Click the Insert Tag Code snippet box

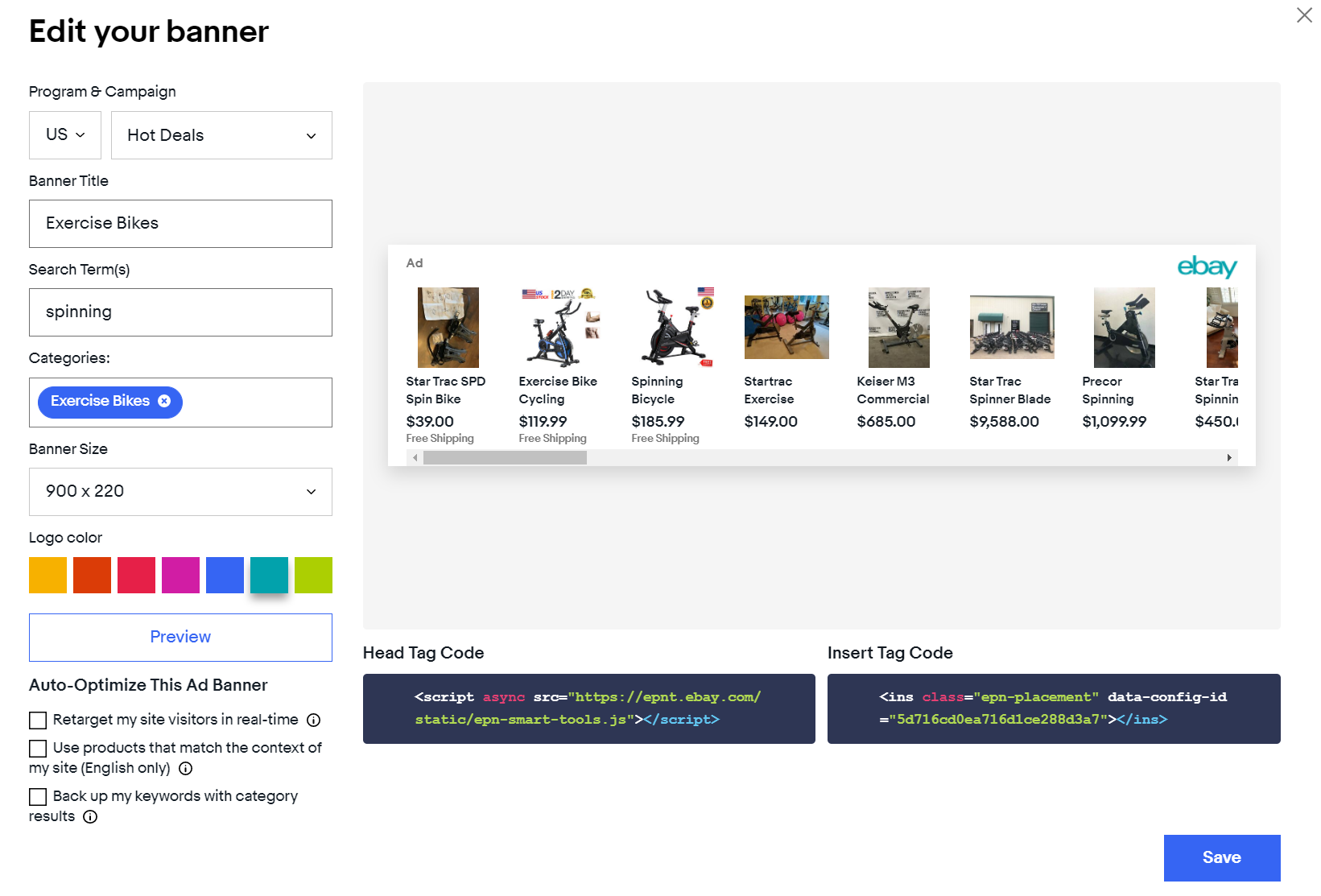point(1054,709)
